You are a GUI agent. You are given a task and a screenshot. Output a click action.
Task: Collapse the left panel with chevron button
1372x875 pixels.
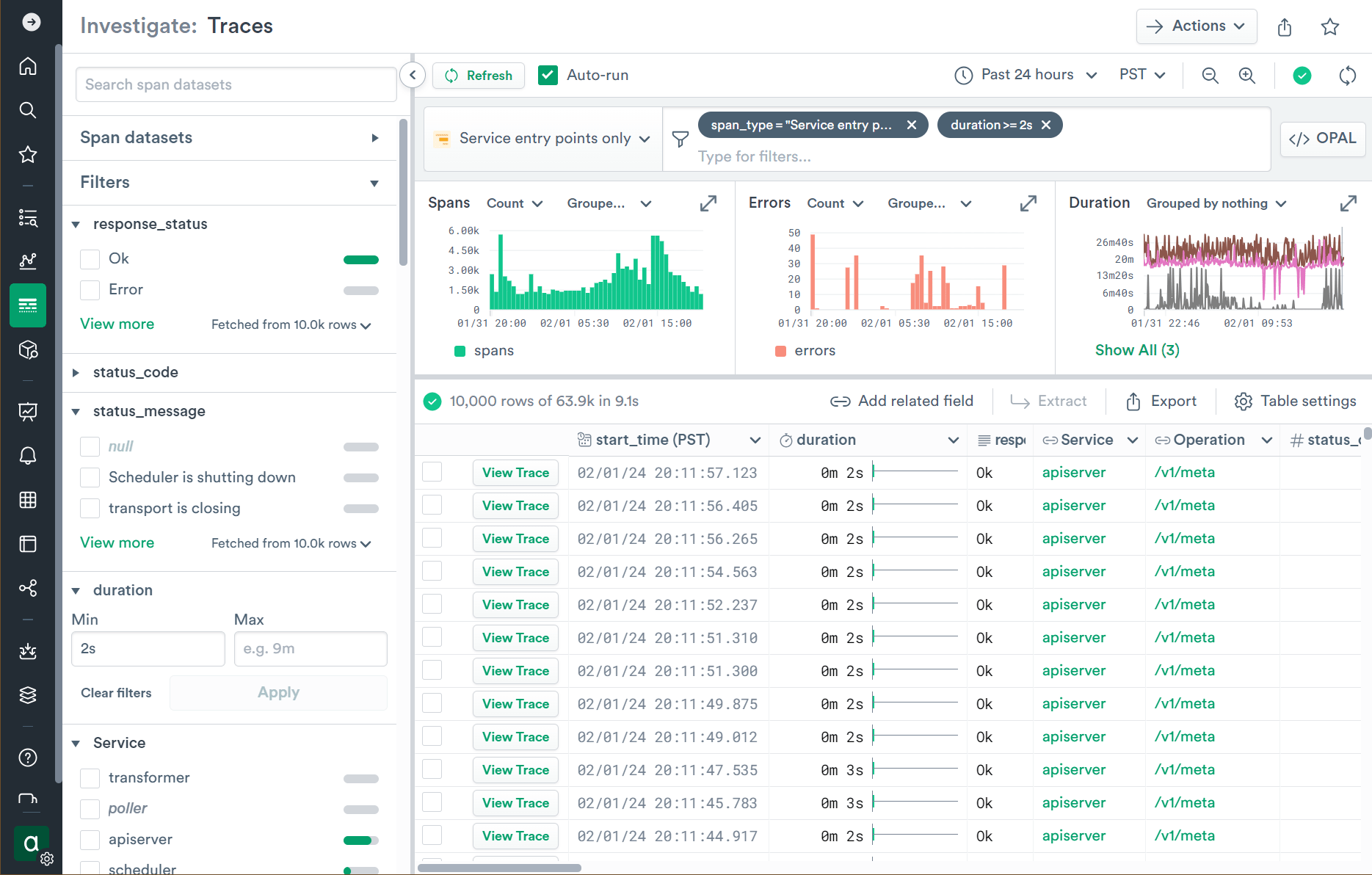pos(413,75)
